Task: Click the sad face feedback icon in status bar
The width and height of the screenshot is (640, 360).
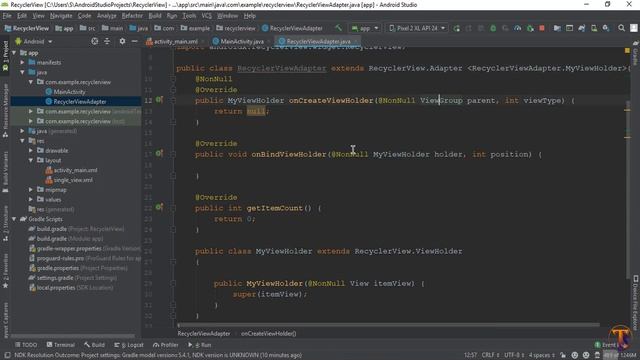Action: pos(586,355)
